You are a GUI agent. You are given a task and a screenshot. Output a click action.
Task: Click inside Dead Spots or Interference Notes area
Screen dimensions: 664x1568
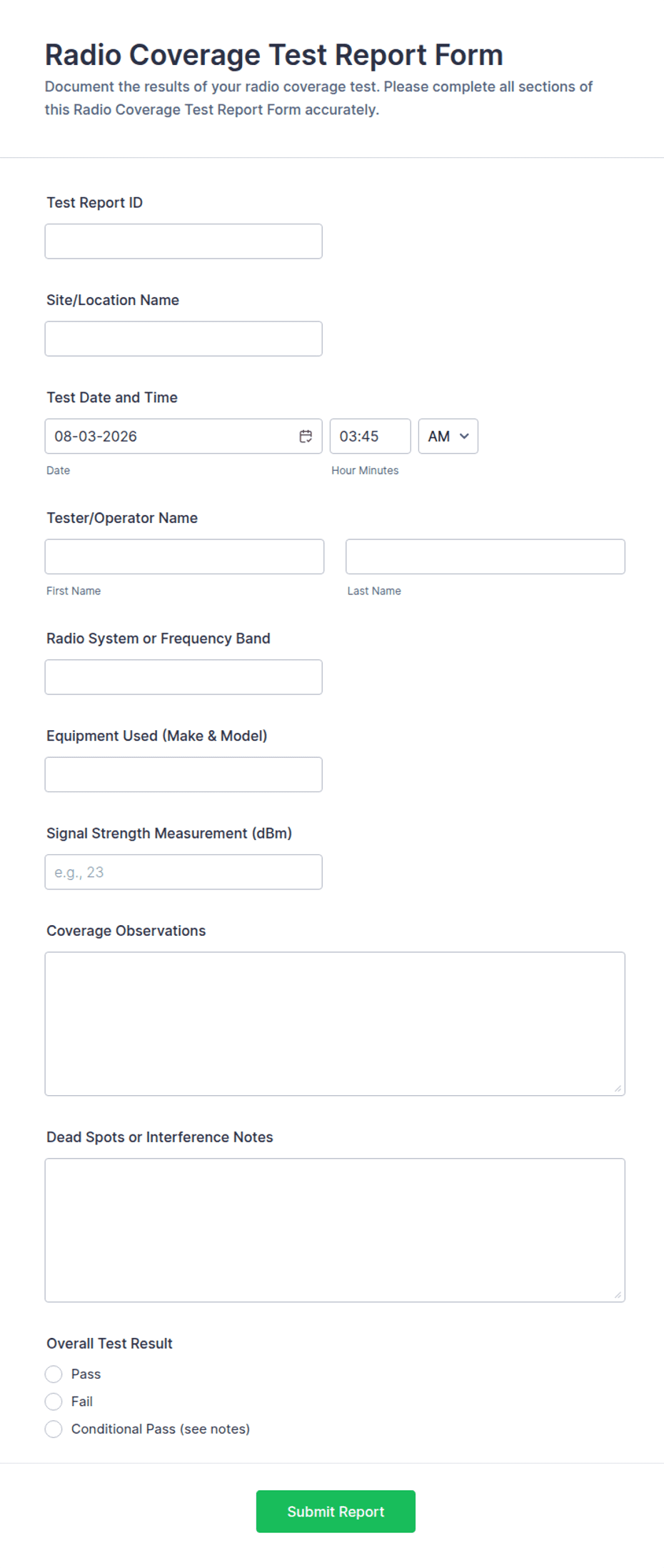tap(335, 1230)
